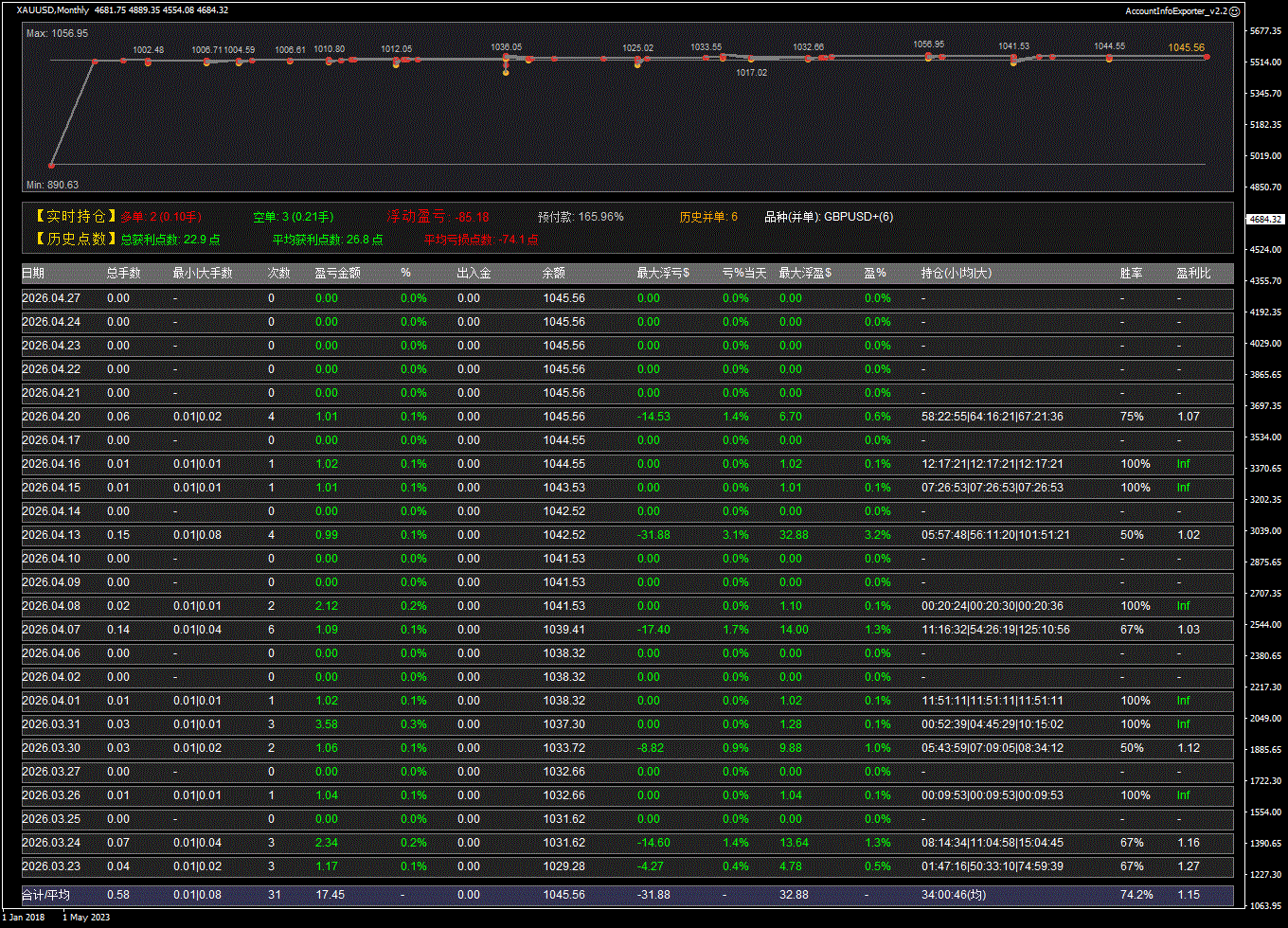Viewport: 1288px width, 928px height.
Task: Click the 胜率 column header
Action: pos(1131,274)
